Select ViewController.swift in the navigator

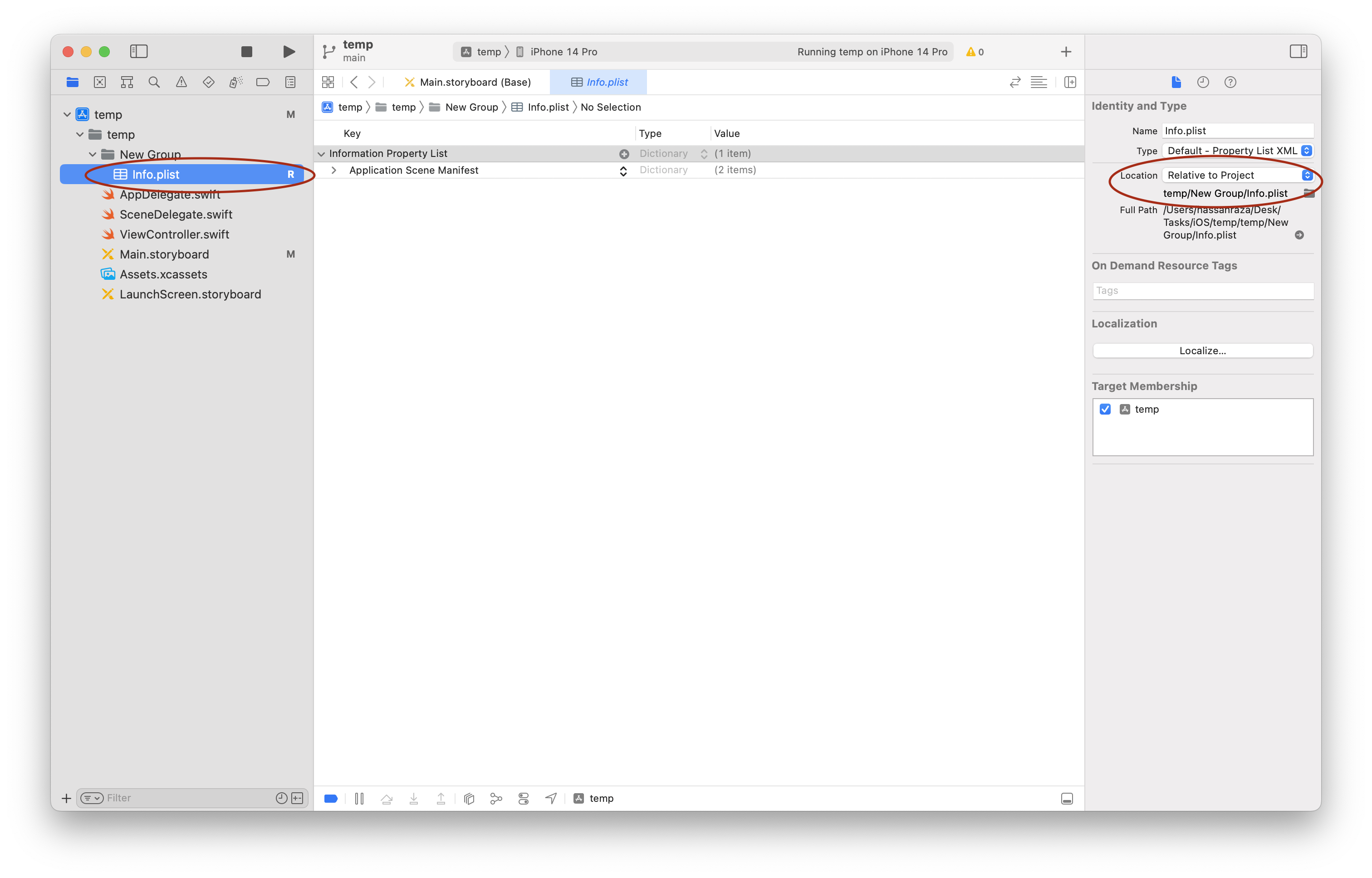pyautogui.click(x=174, y=234)
